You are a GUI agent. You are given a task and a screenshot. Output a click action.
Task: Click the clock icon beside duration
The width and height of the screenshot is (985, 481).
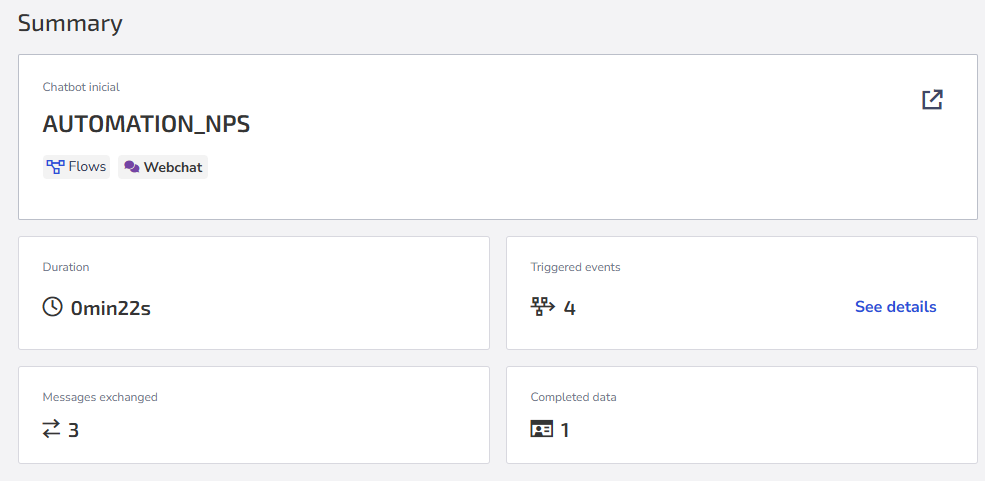[x=53, y=307]
